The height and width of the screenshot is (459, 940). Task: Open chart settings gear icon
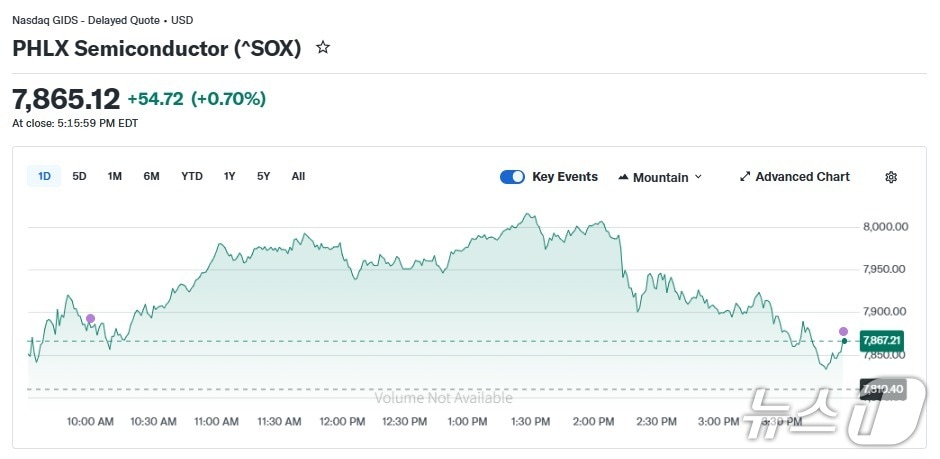(891, 177)
